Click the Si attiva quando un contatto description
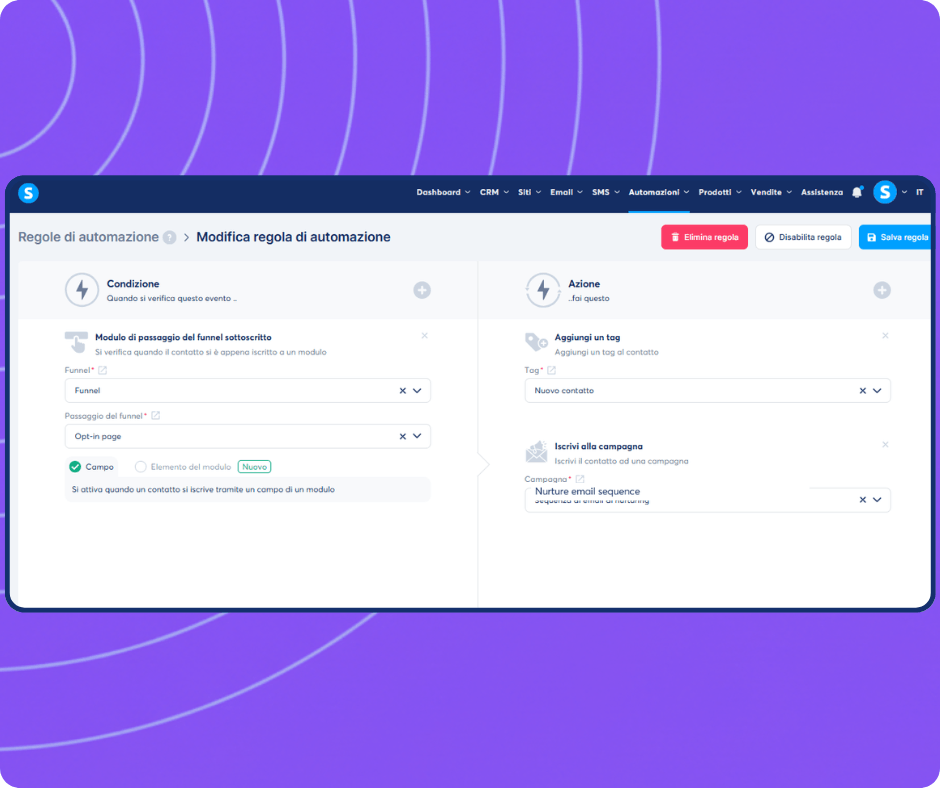Screen dimensions: 940x788 (203, 490)
